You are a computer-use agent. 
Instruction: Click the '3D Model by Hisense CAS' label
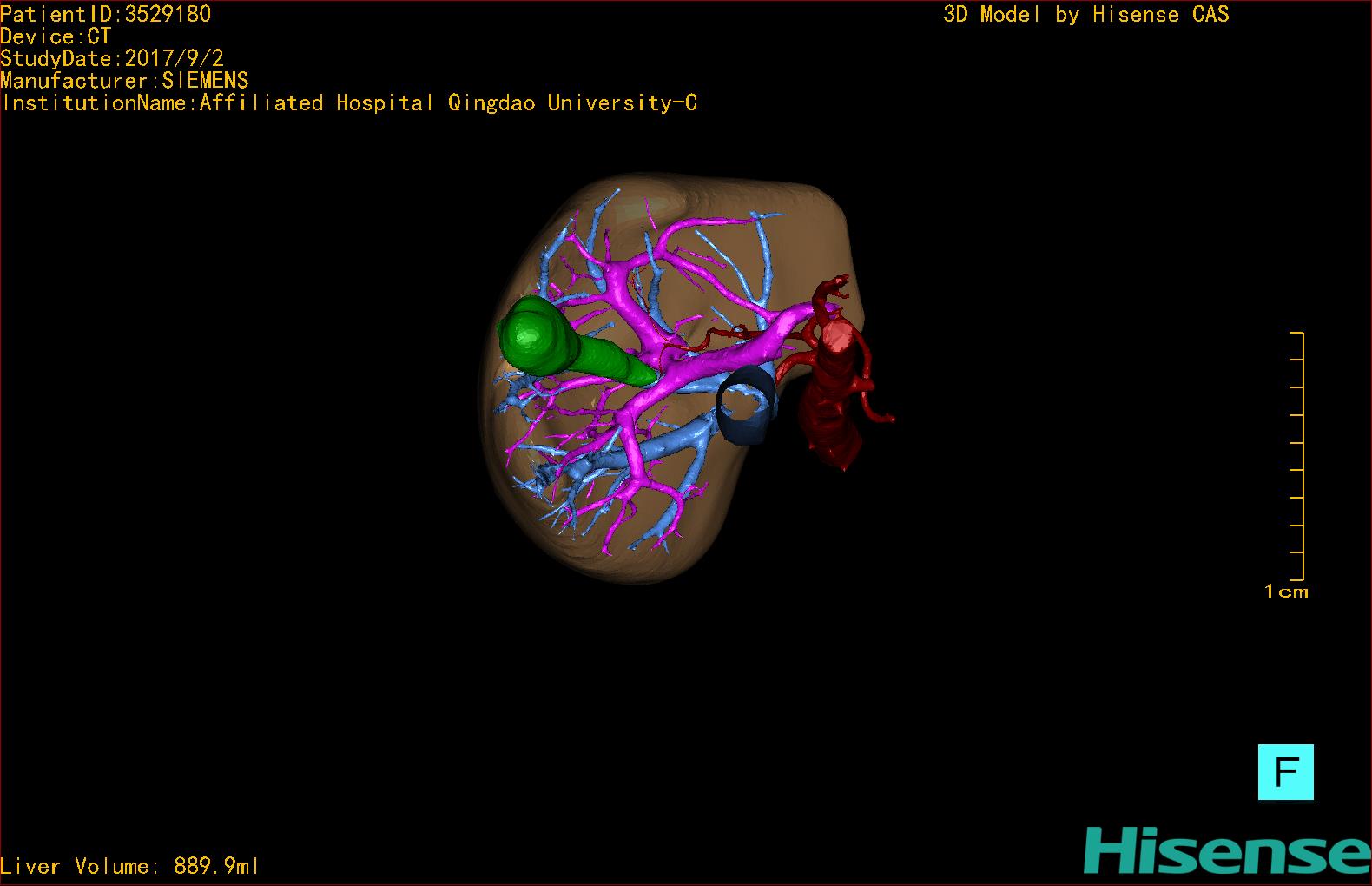[x=1086, y=14]
